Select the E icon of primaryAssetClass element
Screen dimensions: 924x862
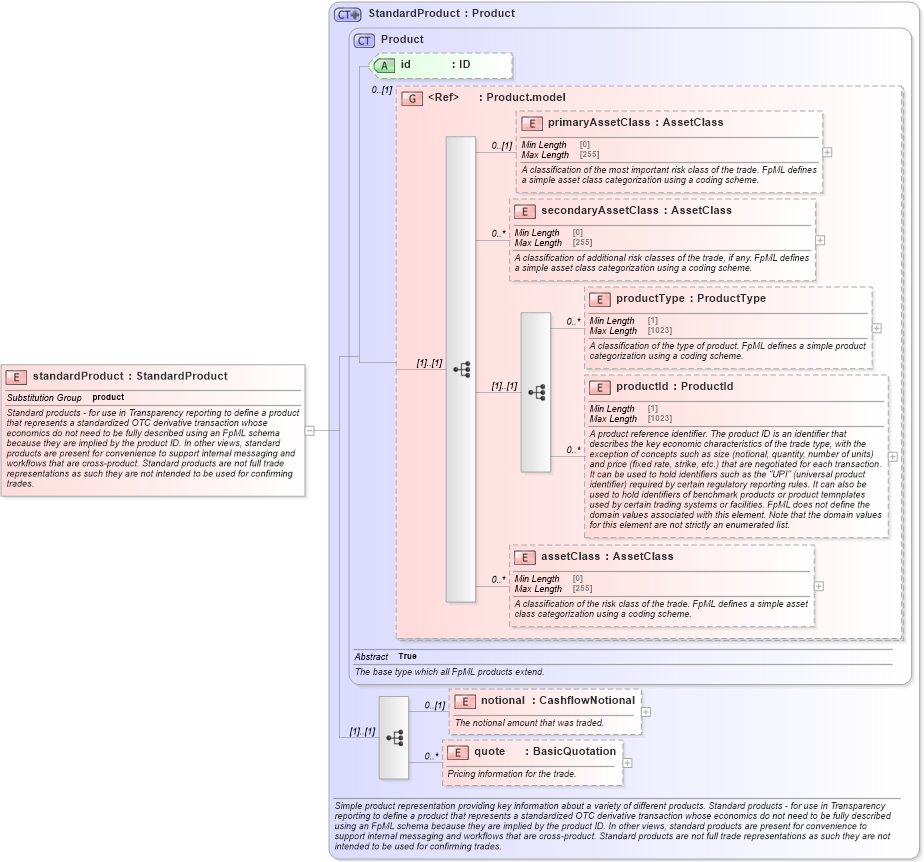(x=531, y=122)
